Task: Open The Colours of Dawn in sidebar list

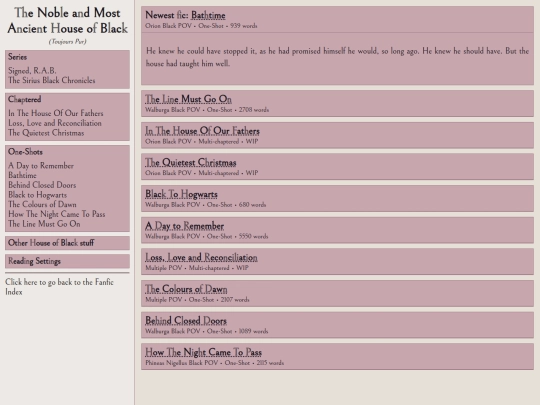Action: (x=42, y=204)
